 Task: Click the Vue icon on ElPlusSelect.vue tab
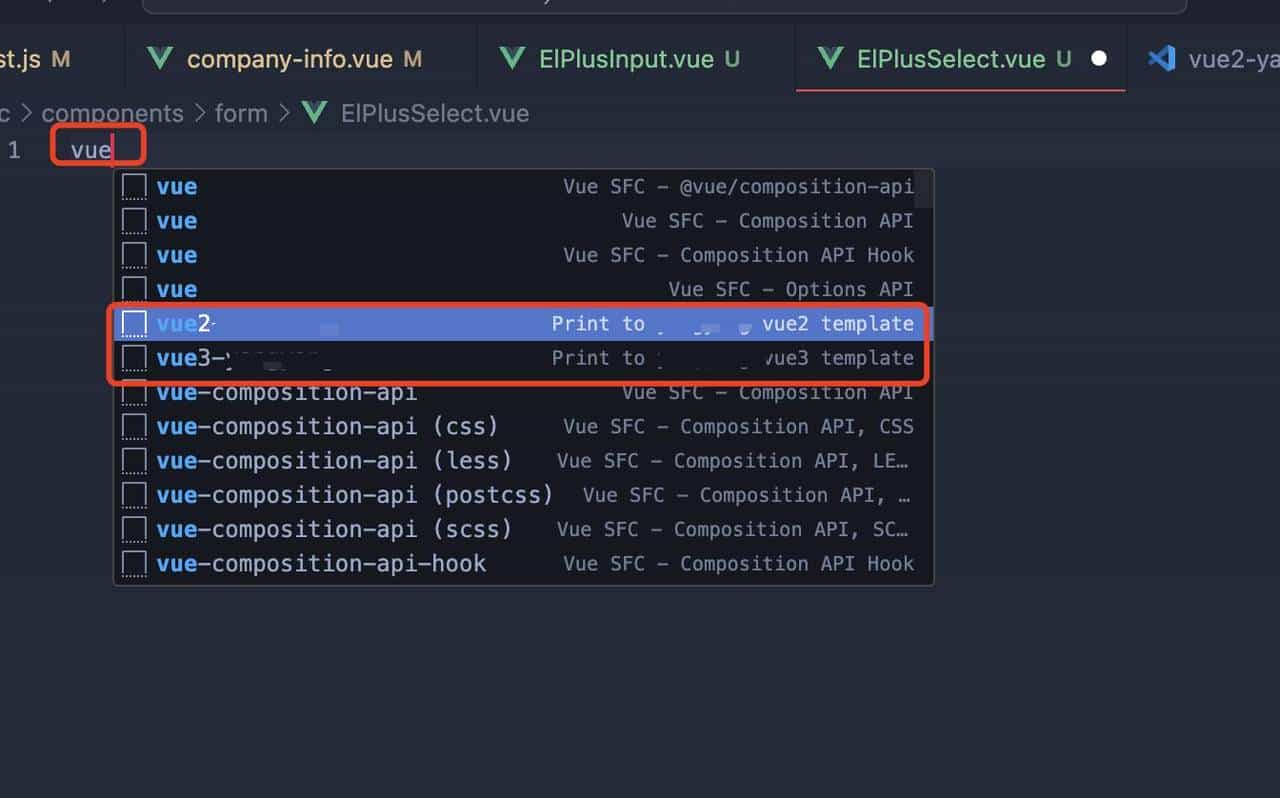click(832, 58)
